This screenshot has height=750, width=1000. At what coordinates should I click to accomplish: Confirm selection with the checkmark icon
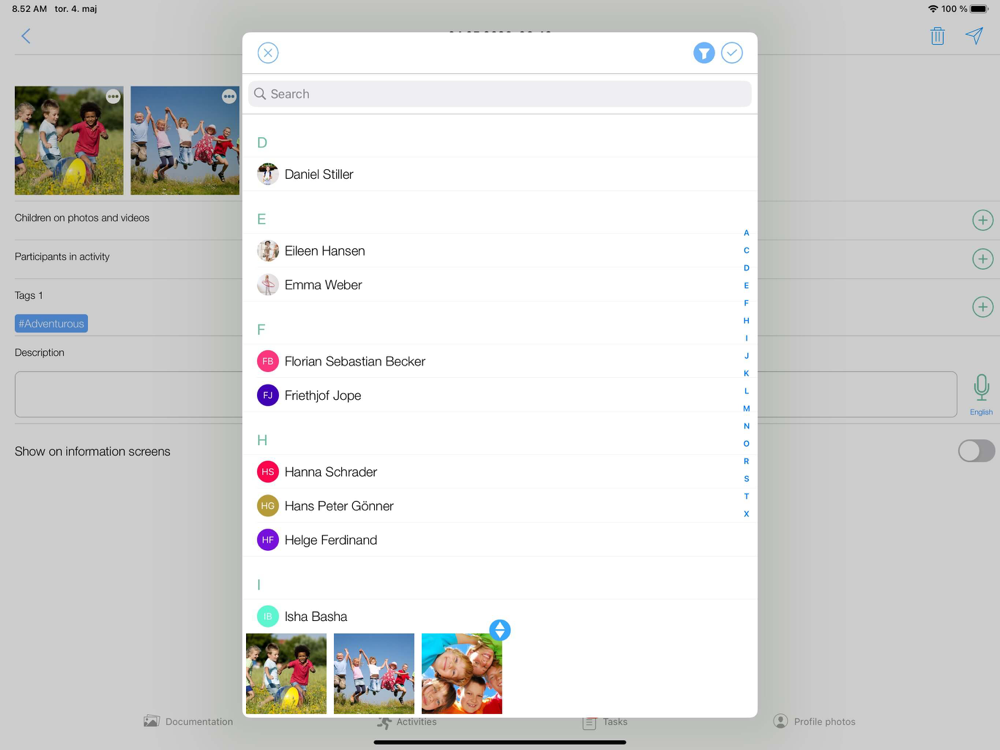pyautogui.click(x=732, y=53)
